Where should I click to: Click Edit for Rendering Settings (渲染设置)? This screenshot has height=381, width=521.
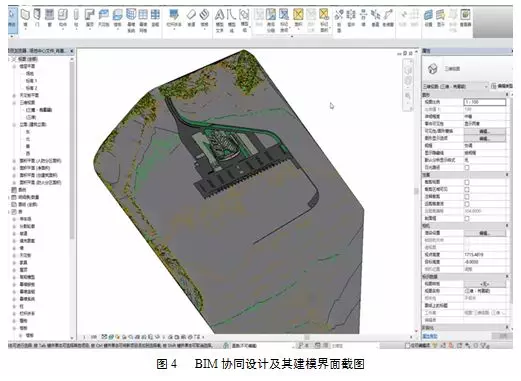[484, 233]
